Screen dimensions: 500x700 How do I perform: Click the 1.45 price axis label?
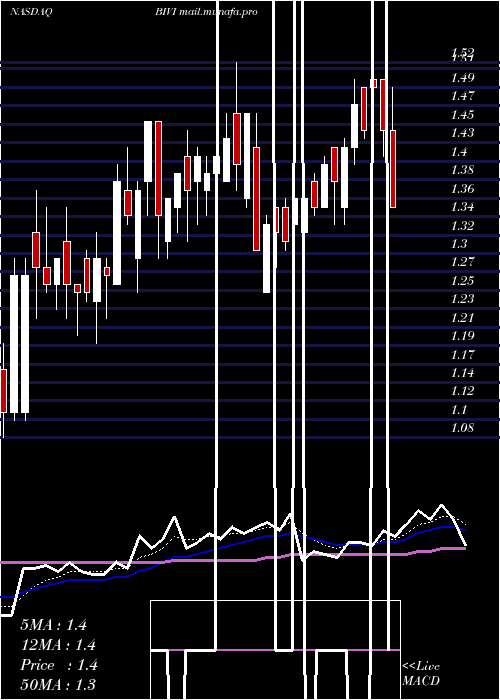(462, 115)
